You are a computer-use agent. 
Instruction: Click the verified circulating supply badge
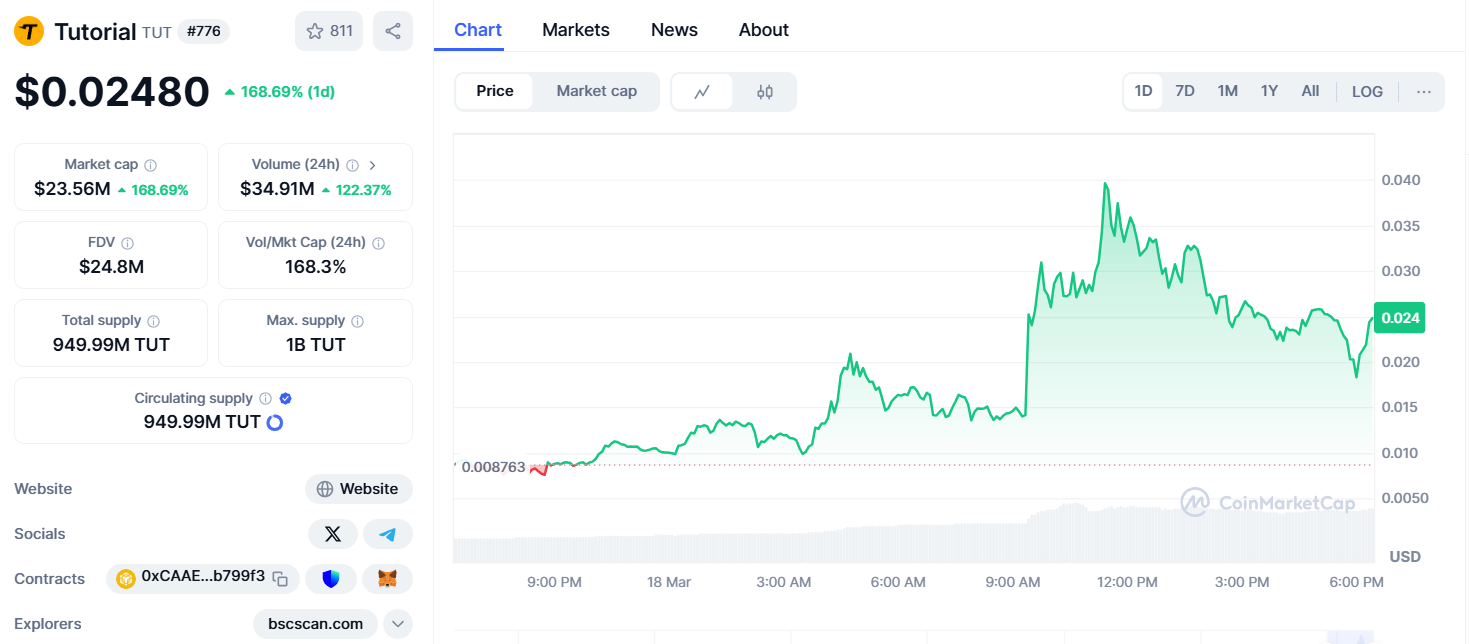pyautogui.click(x=285, y=399)
